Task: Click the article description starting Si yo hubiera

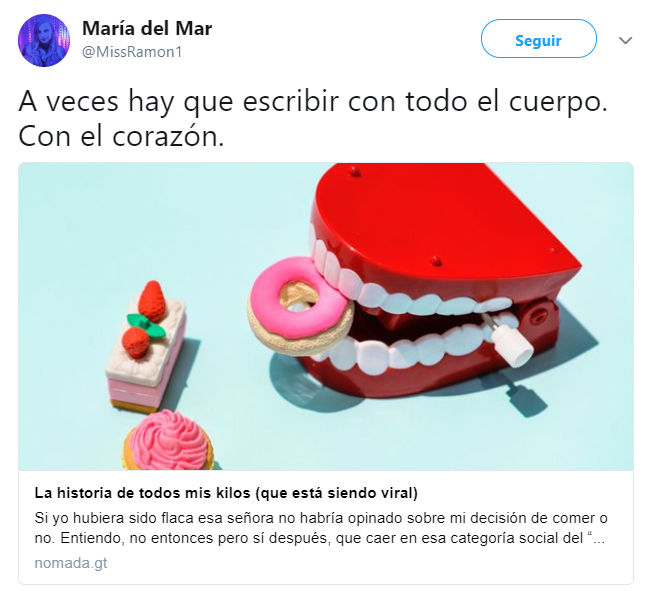Action: (x=321, y=528)
